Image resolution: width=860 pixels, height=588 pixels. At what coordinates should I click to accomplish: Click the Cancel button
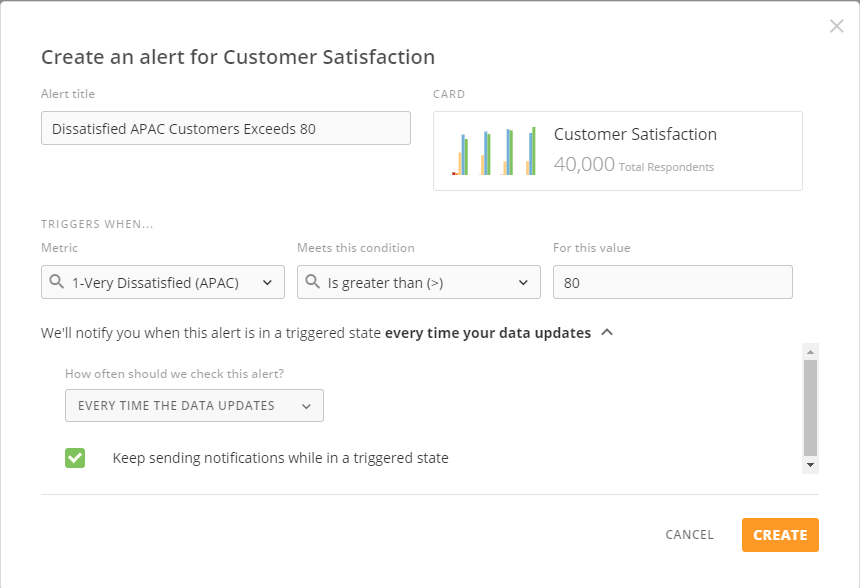pos(689,535)
